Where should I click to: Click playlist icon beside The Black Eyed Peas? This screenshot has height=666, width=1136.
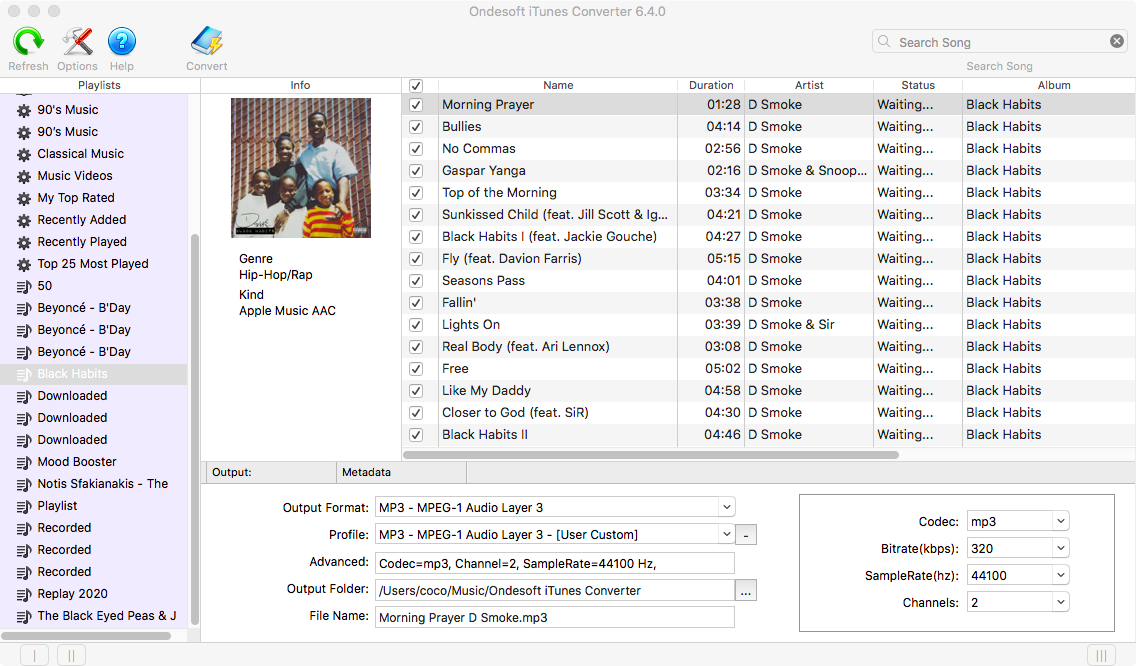(x=24, y=616)
